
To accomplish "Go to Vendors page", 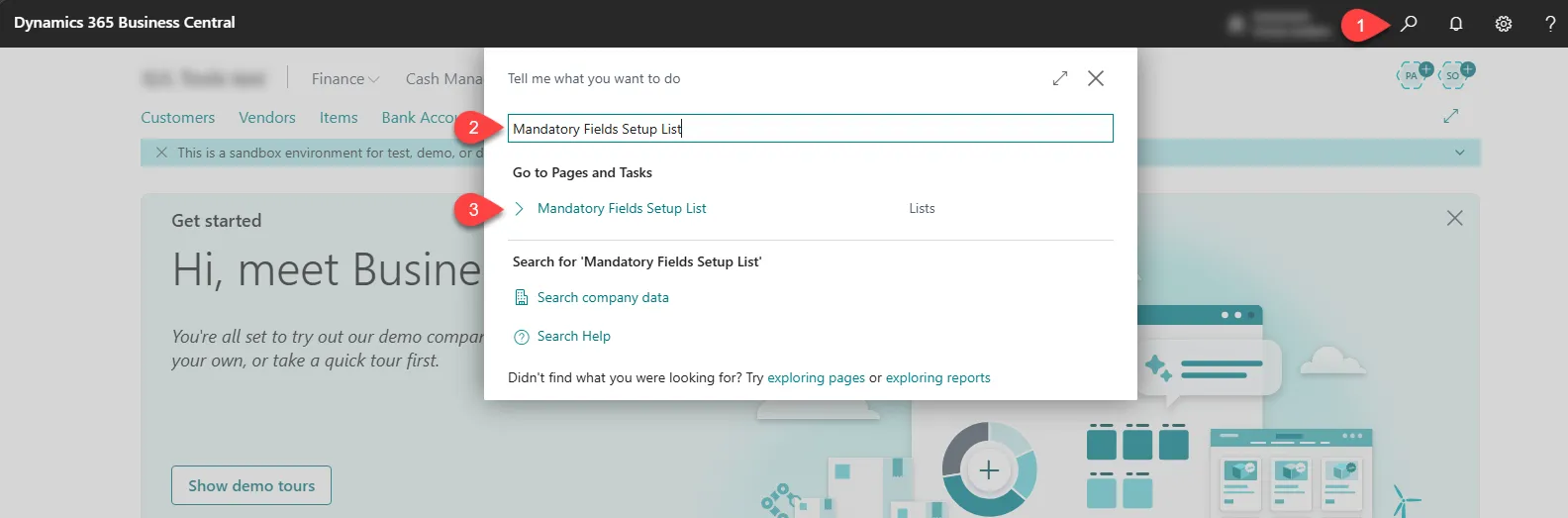I will pos(267,117).
